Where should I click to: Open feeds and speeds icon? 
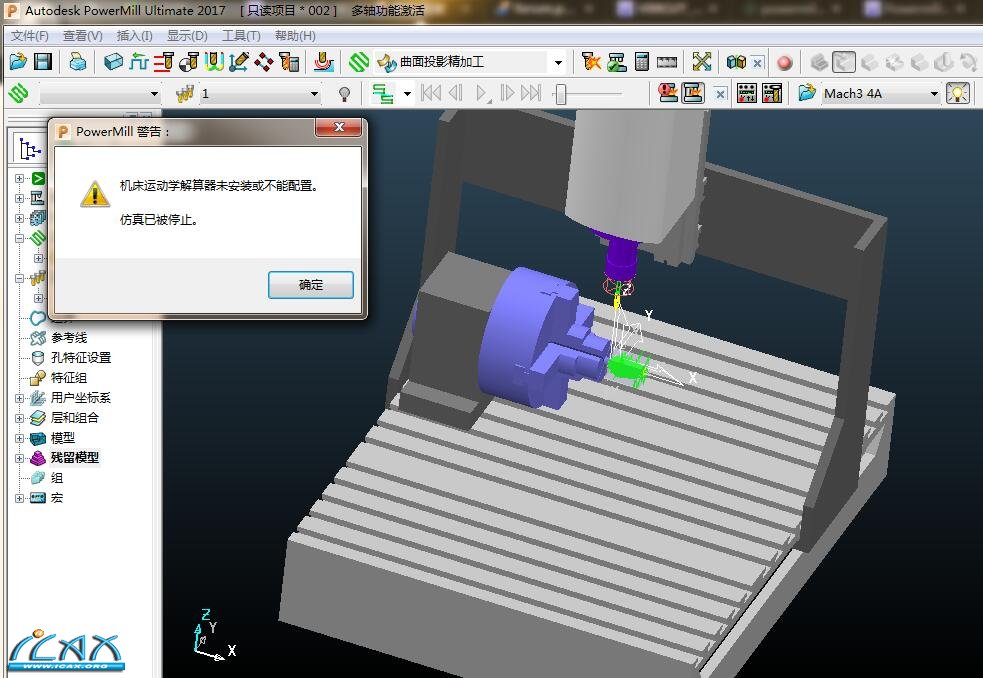coord(164,61)
